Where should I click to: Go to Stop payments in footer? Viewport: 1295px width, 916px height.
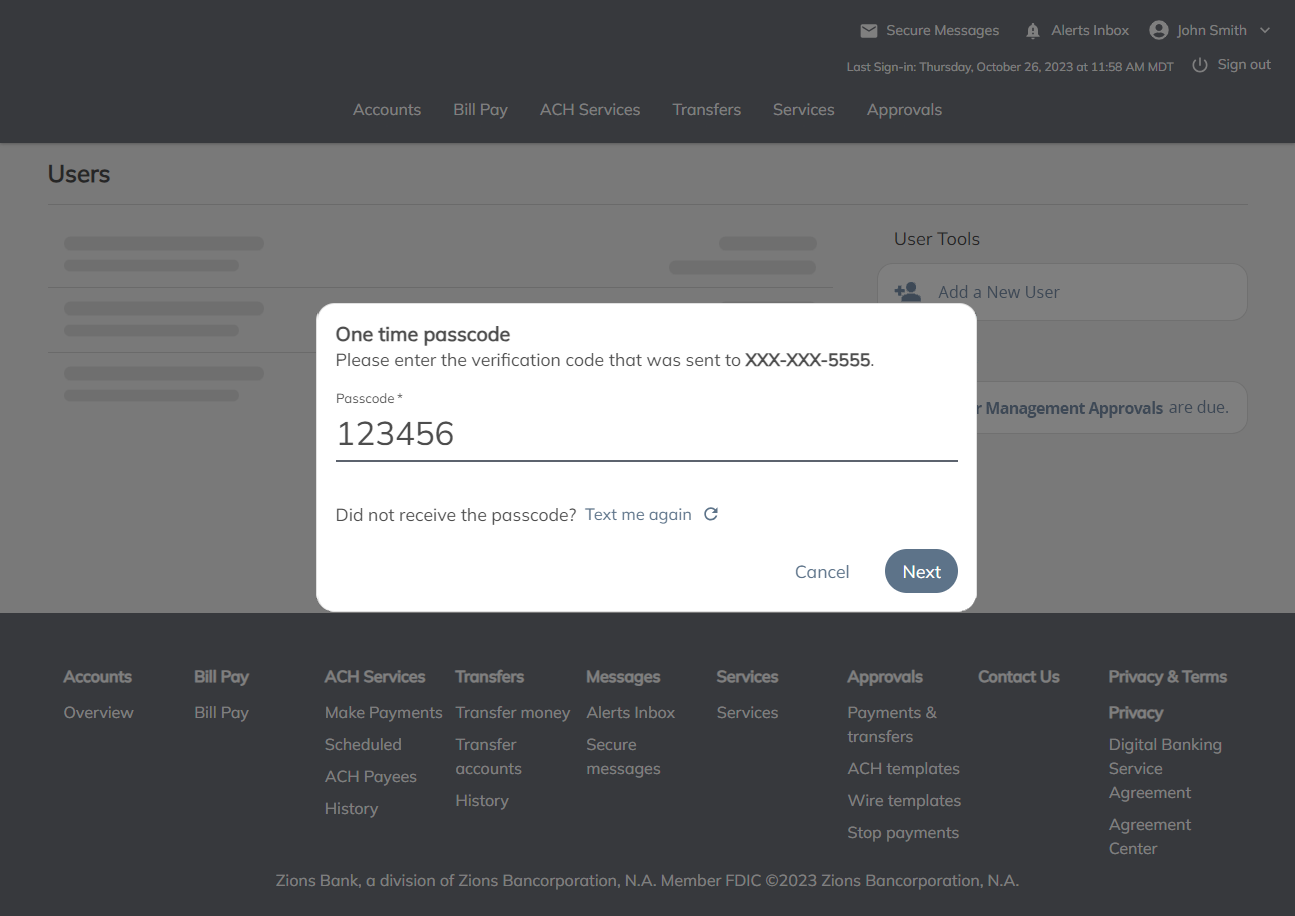click(x=903, y=832)
